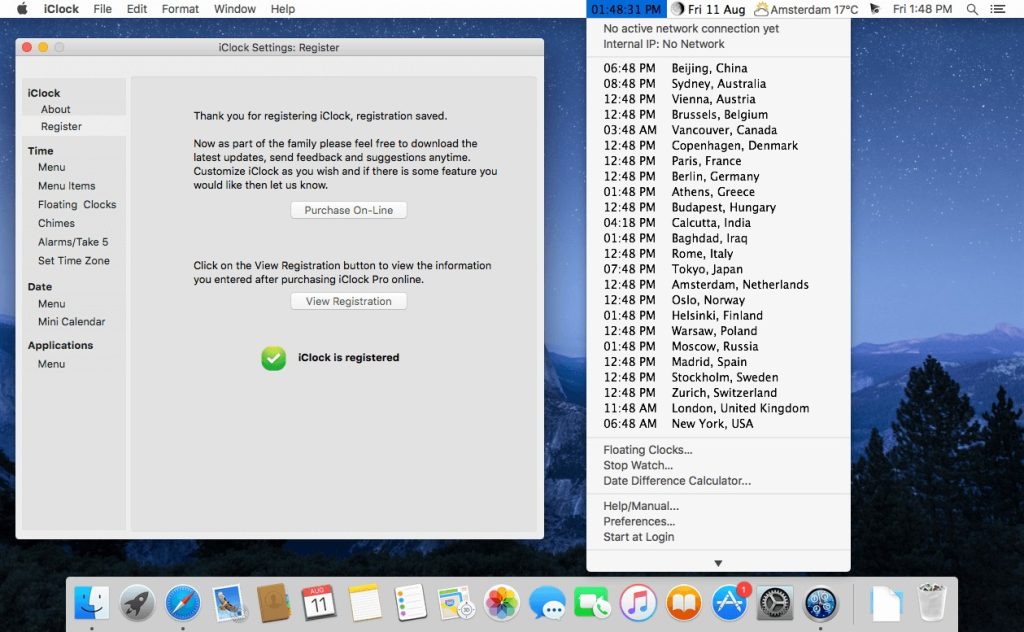Open iTunes from the dock
This screenshot has height=632, width=1024.
tap(637, 603)
